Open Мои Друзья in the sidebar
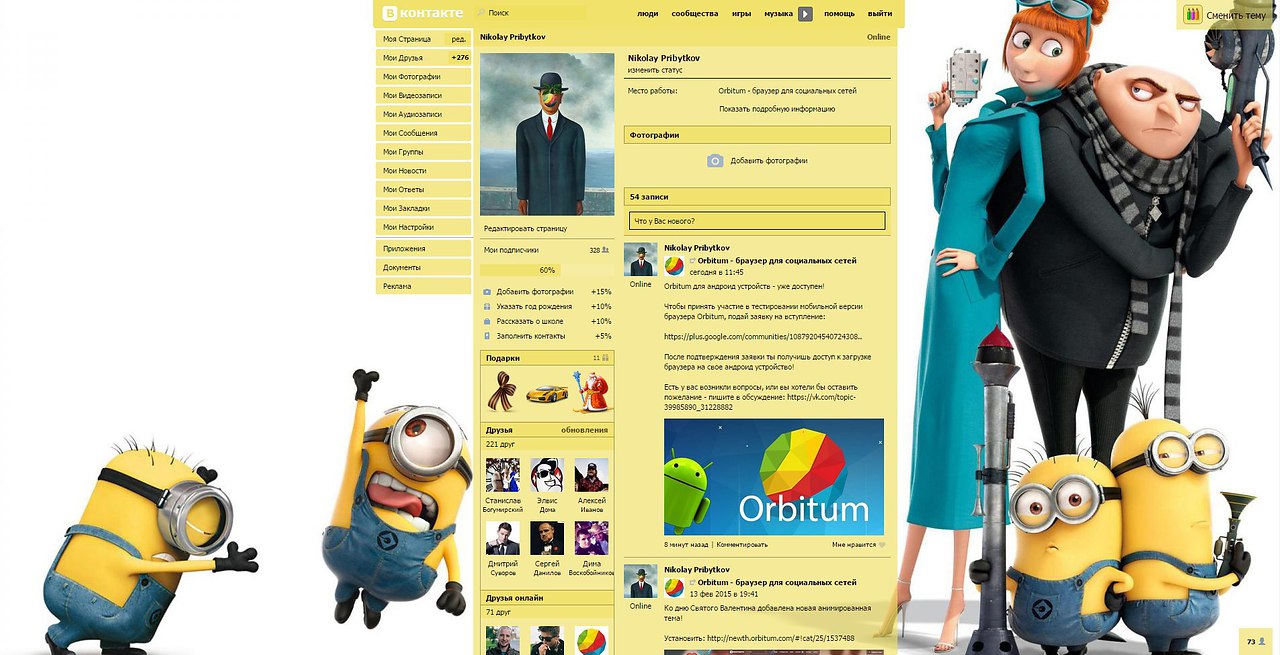 click(412, 58)
